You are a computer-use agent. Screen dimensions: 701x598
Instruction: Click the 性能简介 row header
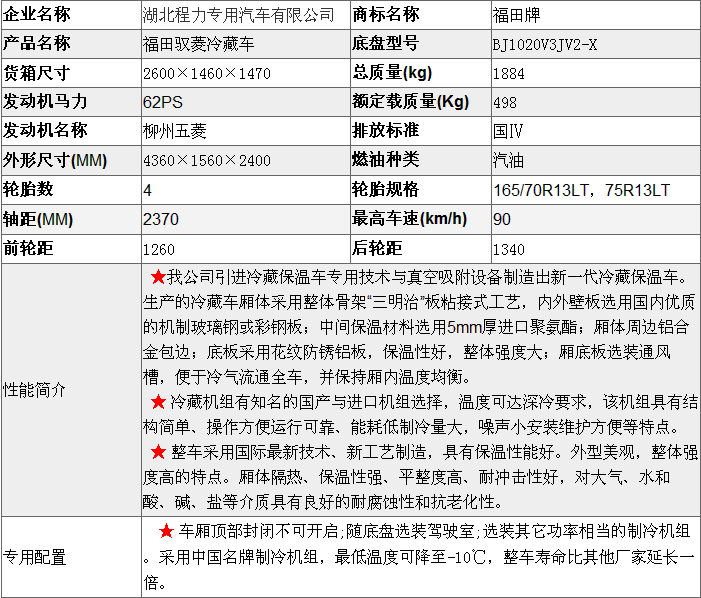tap(35, 390)
